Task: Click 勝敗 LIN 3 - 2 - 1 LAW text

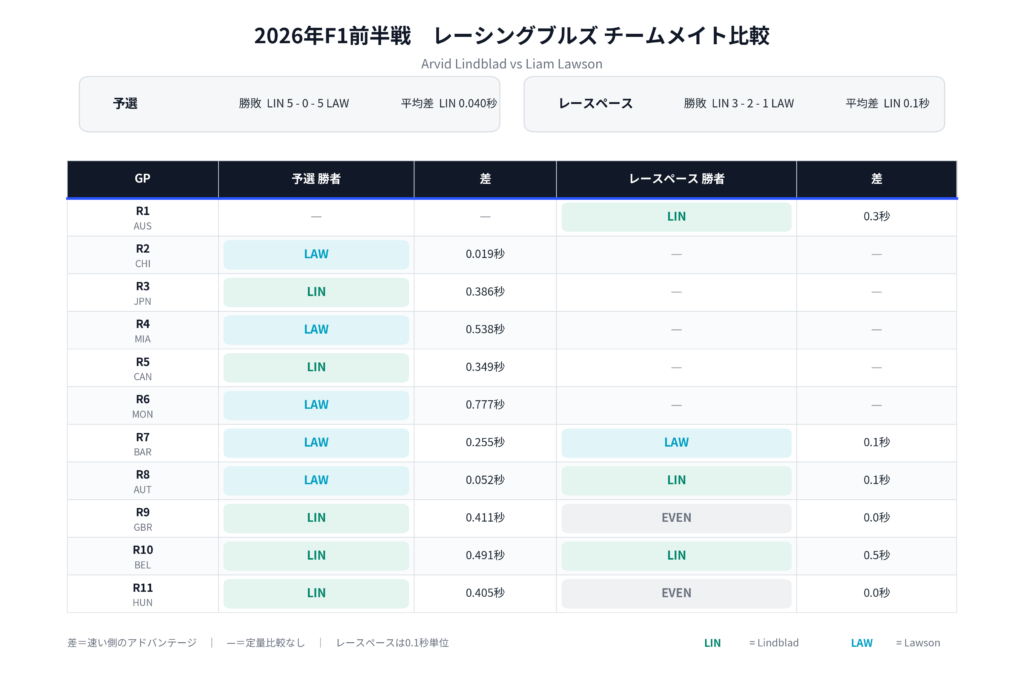Action: (x=739, y=103)
